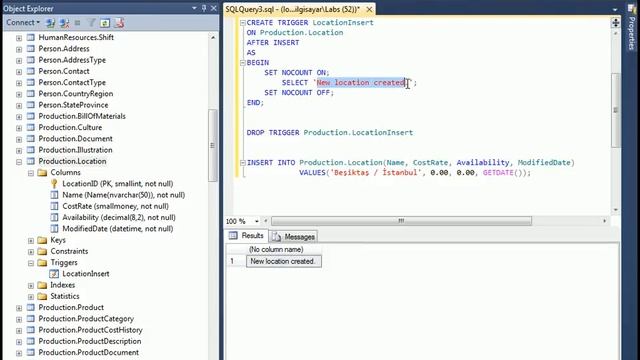Open the active documents list arrow

click(615, 9)
